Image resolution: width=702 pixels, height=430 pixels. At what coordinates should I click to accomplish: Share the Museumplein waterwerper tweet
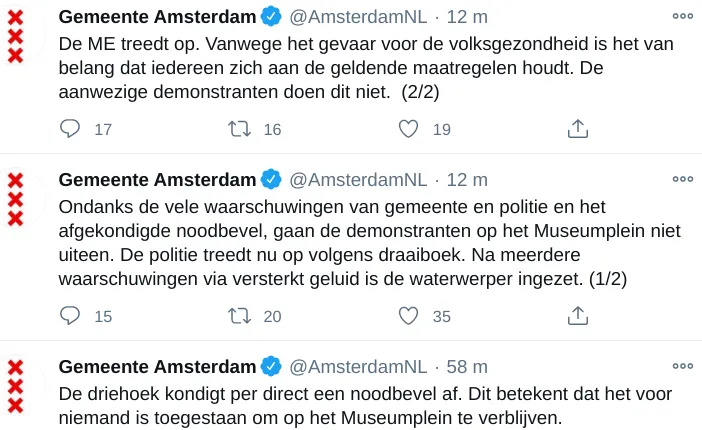click(577, 316)
